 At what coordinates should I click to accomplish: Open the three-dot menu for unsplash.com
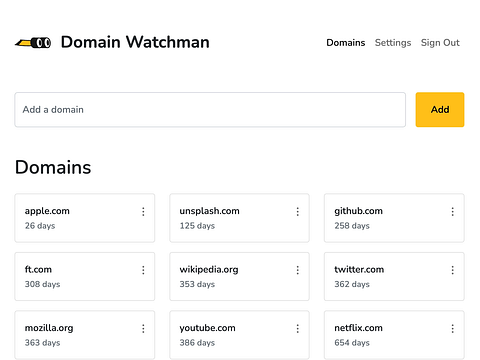pyautogui.click(x=298, y=212)
